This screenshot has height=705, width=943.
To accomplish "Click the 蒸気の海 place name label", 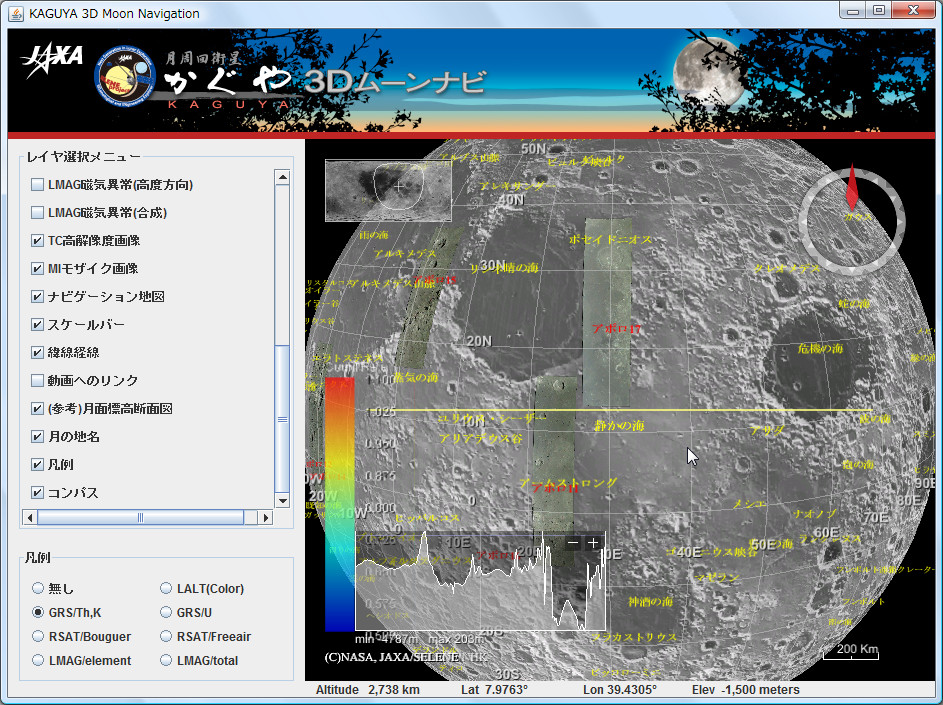I will (416, 377).
